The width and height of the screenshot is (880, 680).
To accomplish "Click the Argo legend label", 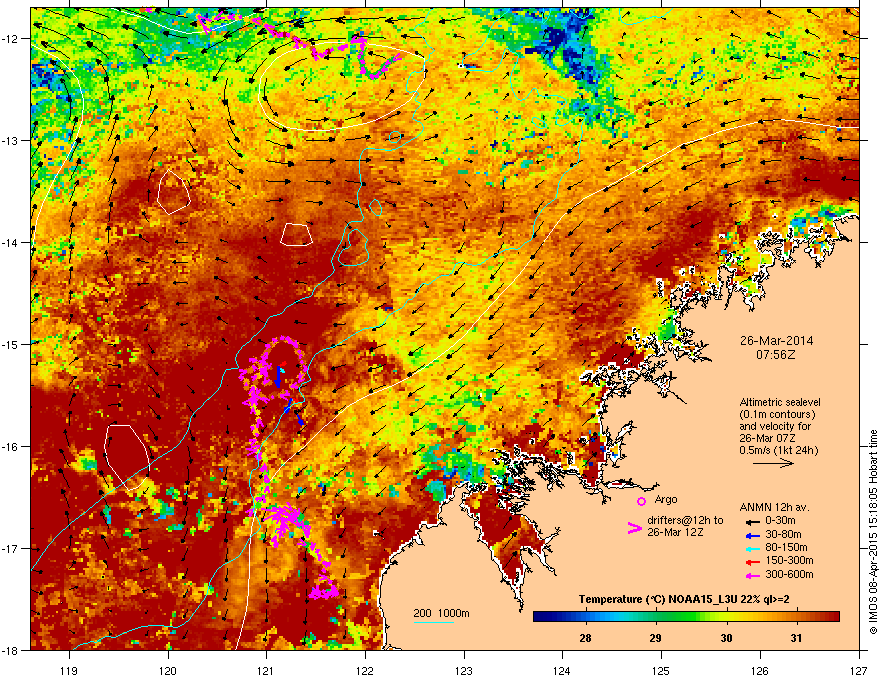I will pyautogui.click(x=666, y=499).
